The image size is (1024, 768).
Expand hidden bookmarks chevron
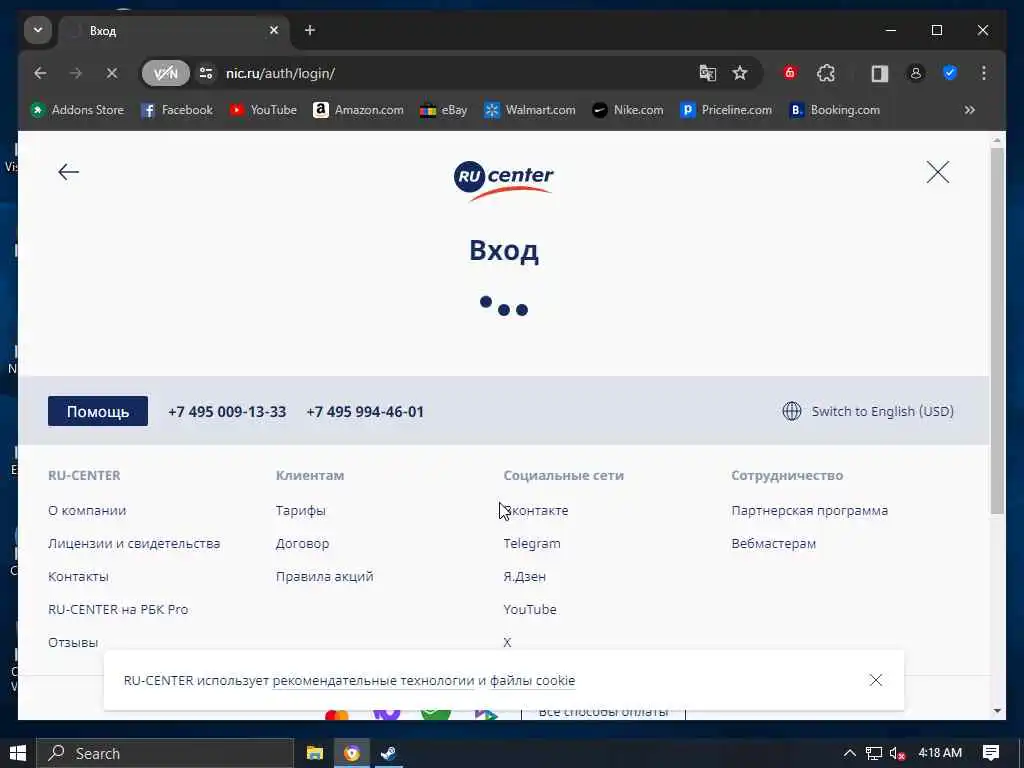coord(970,110)
